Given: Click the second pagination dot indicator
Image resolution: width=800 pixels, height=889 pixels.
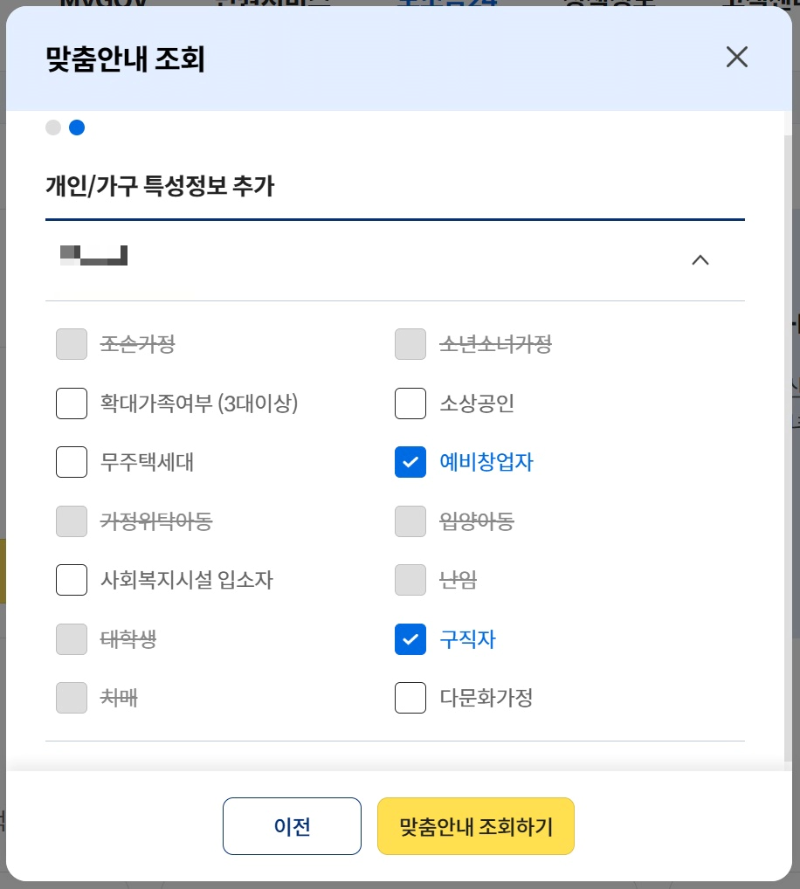Looking at the screenshot, I should tap(77, 128).
